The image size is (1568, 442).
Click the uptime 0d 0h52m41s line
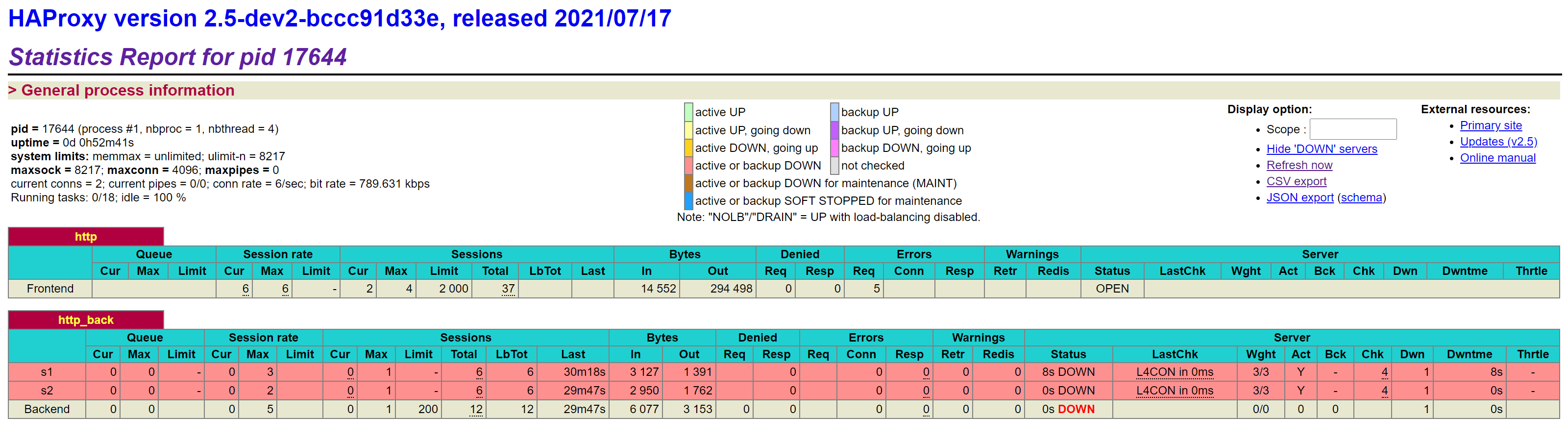(x=73, y=143)
